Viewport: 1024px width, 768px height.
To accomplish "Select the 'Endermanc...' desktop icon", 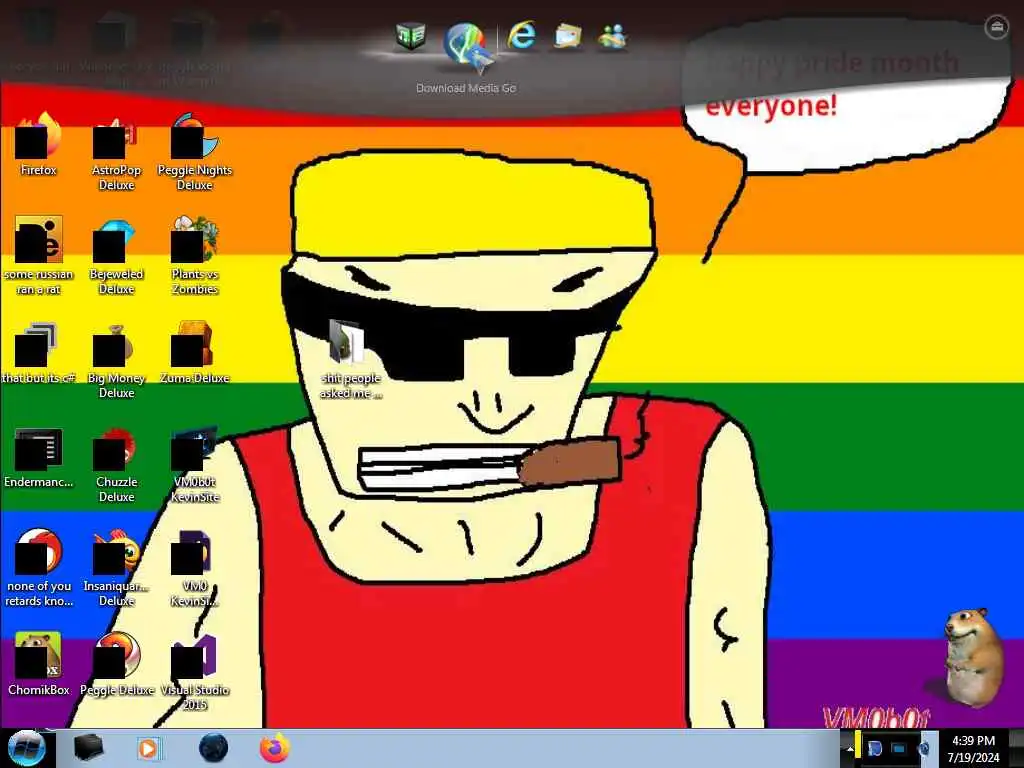I will click(39, 457).
